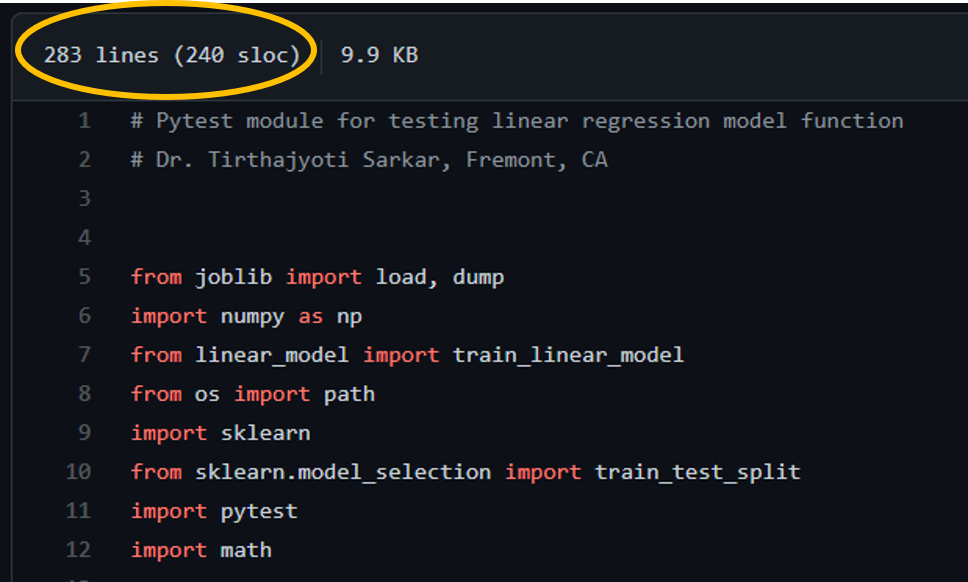Screen dimensions: 968x582
Task: Click line number 2 in the gutter
Action: (84, 160)
